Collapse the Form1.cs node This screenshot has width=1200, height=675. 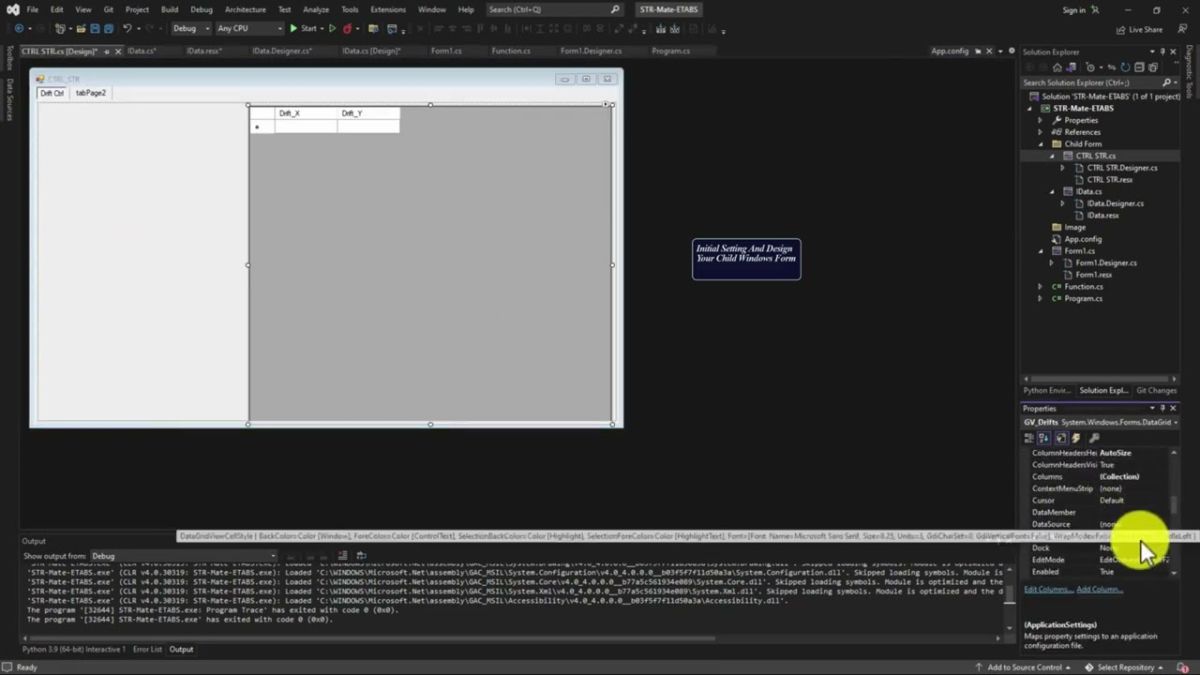click(1040, 251)
